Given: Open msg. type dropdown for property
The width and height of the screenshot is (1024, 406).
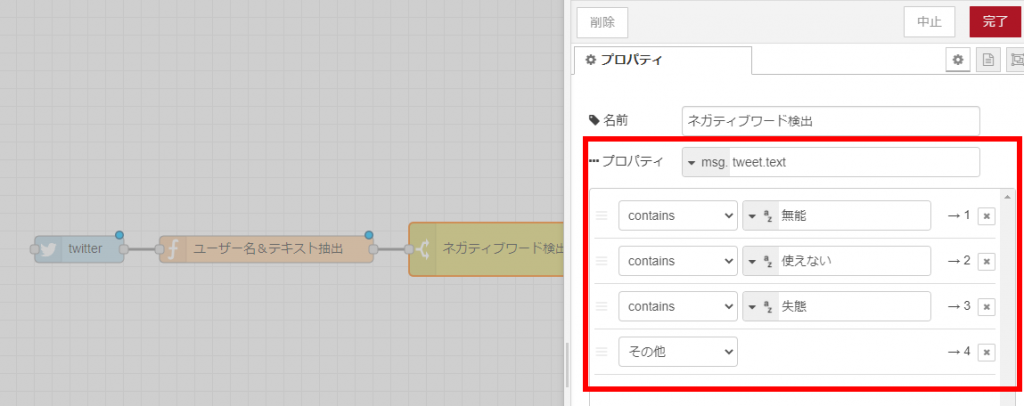Looking at the screenshot, I should pyautogui.click(x=706, y=163).
